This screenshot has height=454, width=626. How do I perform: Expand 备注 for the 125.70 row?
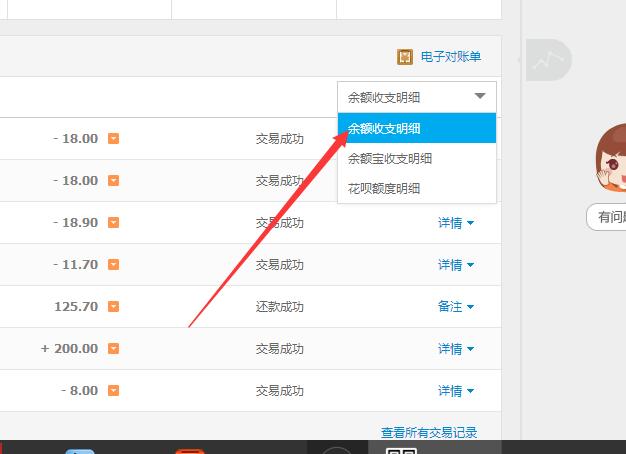456,307
